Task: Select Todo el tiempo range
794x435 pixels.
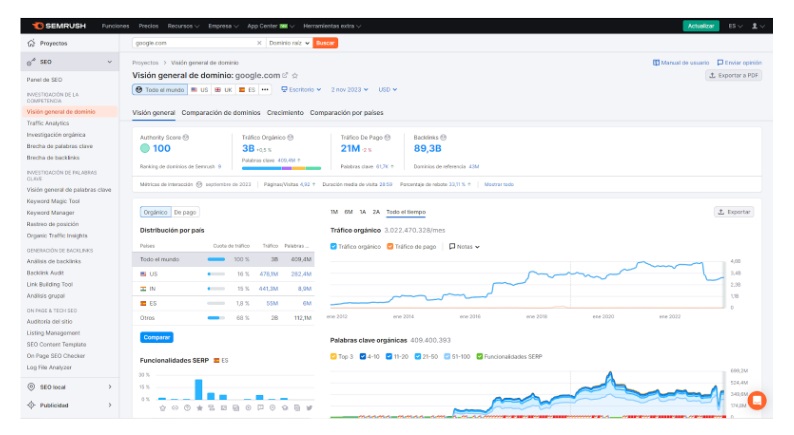Action: (x=406, y=212)
